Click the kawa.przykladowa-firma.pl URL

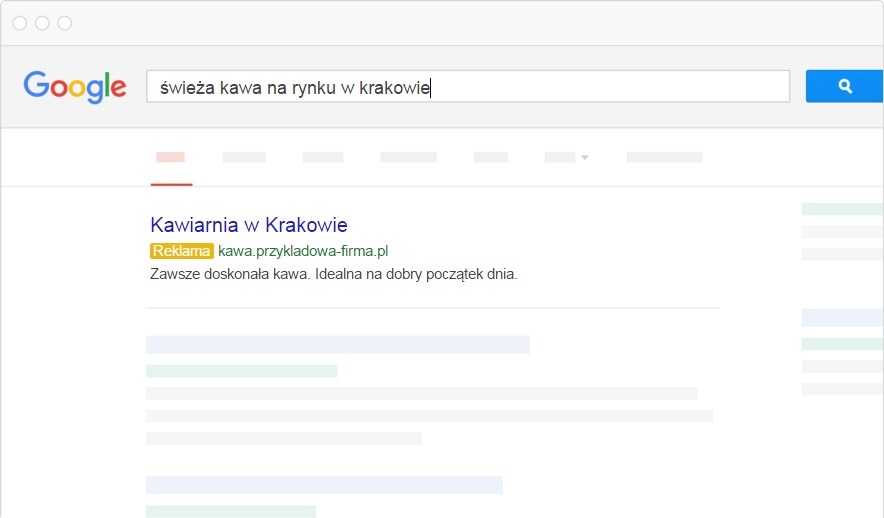(303, 251)
